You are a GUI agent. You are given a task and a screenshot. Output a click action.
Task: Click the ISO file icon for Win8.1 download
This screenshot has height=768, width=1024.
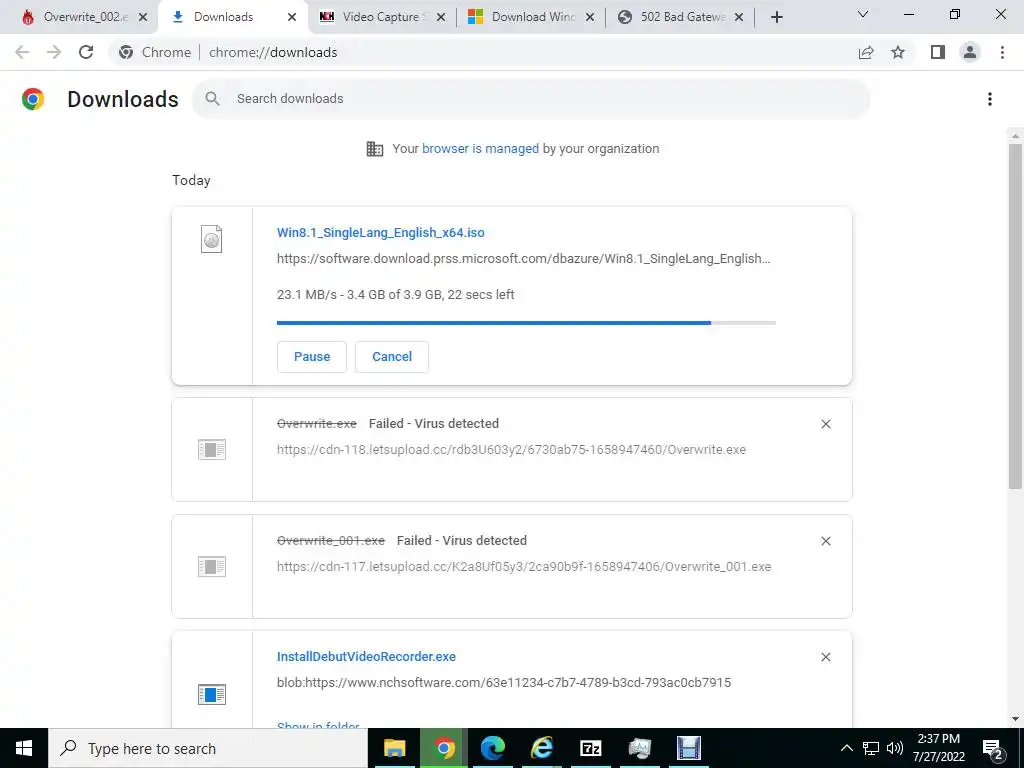pyautogui.click(x=212, y=239)
